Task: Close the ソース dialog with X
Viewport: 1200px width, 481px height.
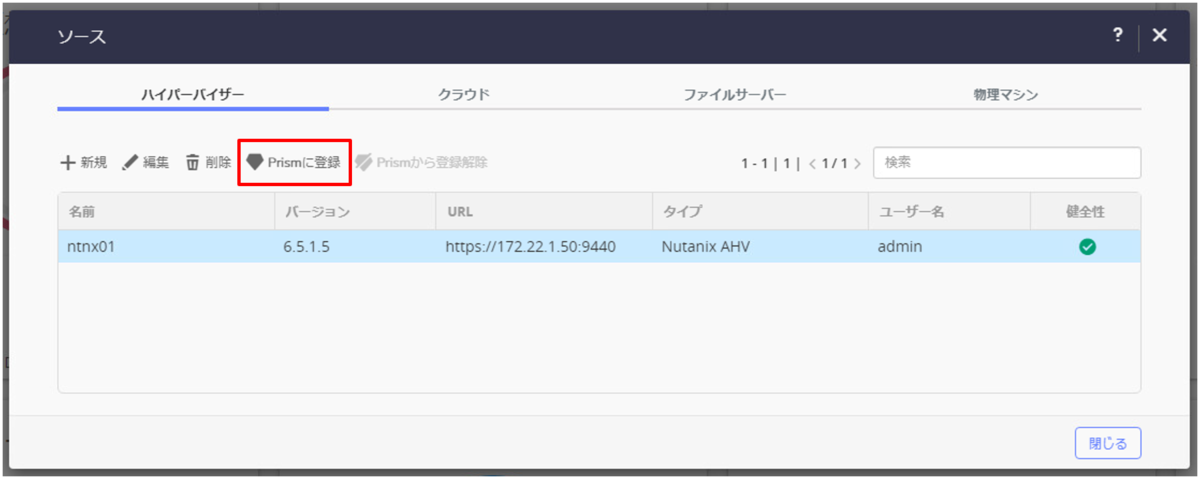Action: [x=1159, y=35]
